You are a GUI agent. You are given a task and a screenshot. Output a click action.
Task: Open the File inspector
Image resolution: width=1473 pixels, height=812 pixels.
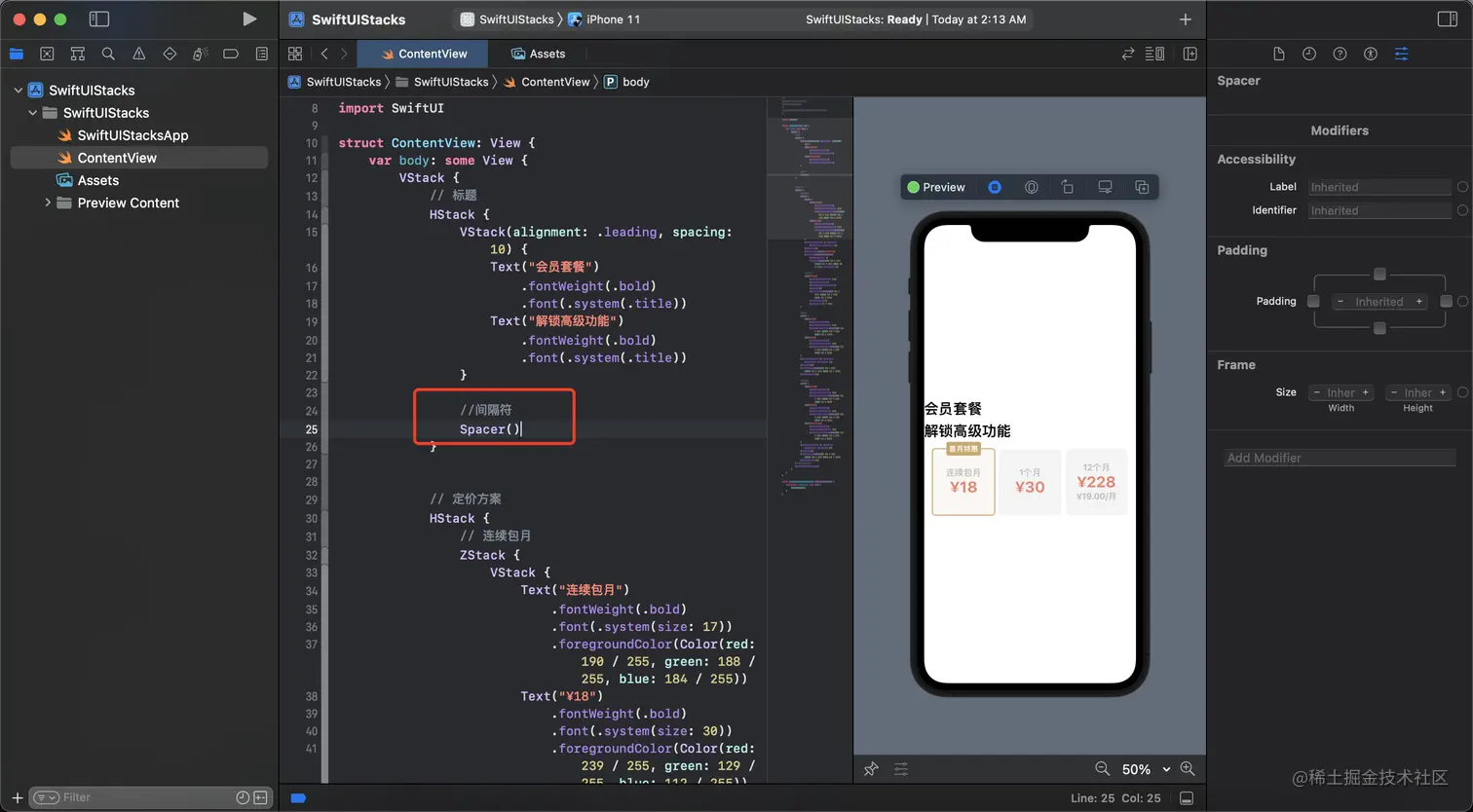coord(1279,54)
